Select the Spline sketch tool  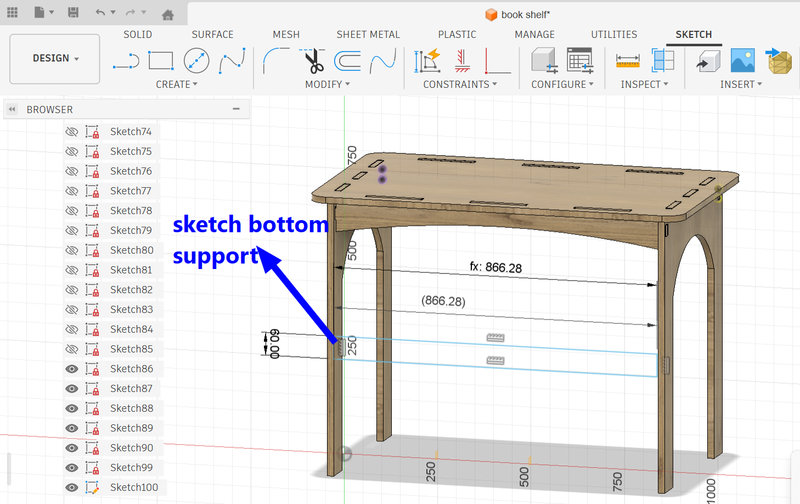coord(232,61)
